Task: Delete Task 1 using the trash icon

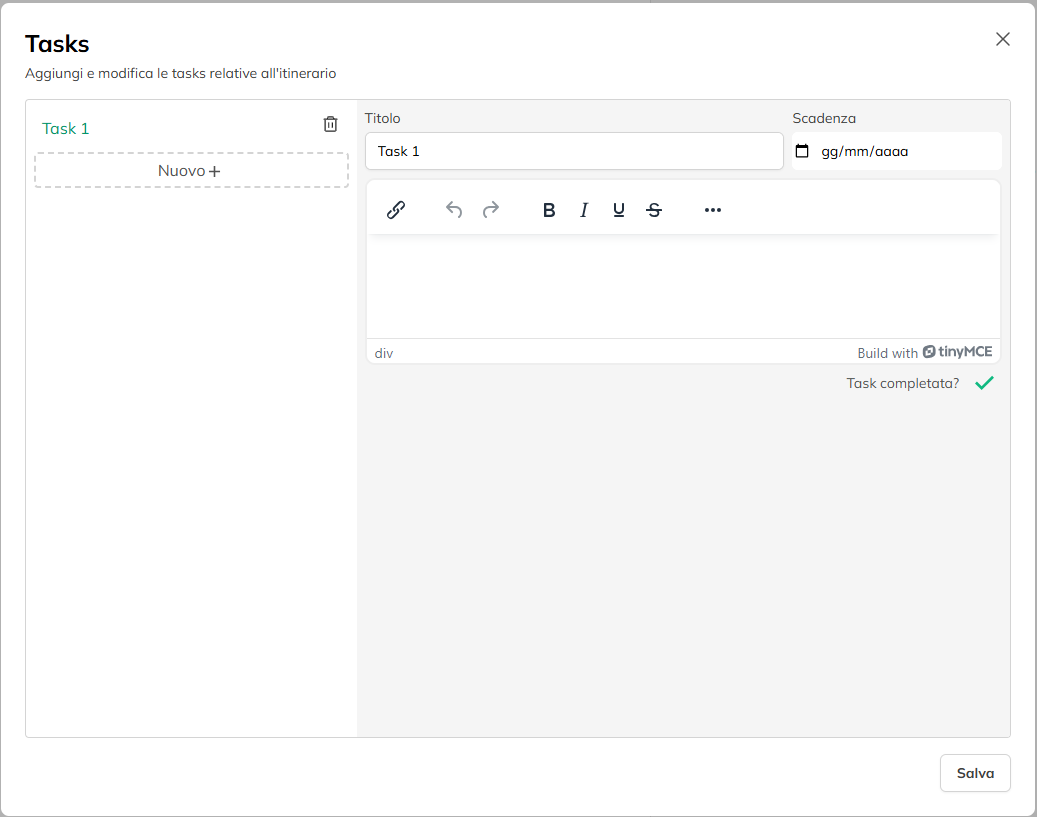Action: tap(330, 124)
